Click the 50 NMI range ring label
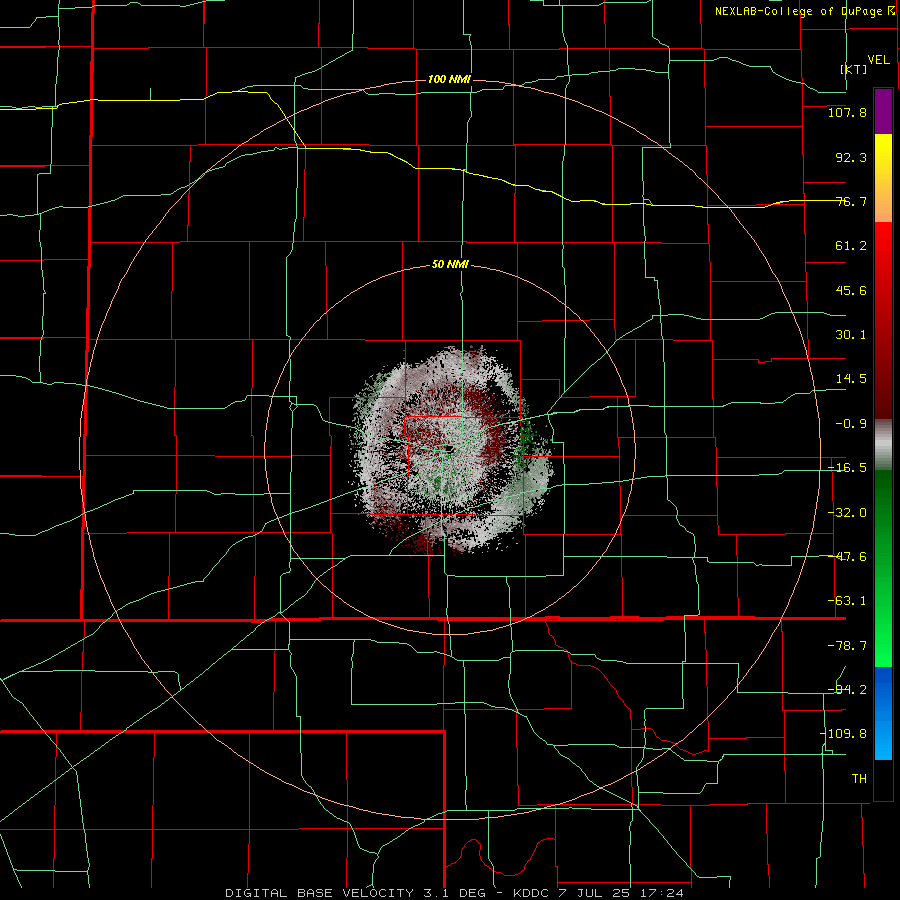Viewport: 900px width, 900px height. point(450,265)
